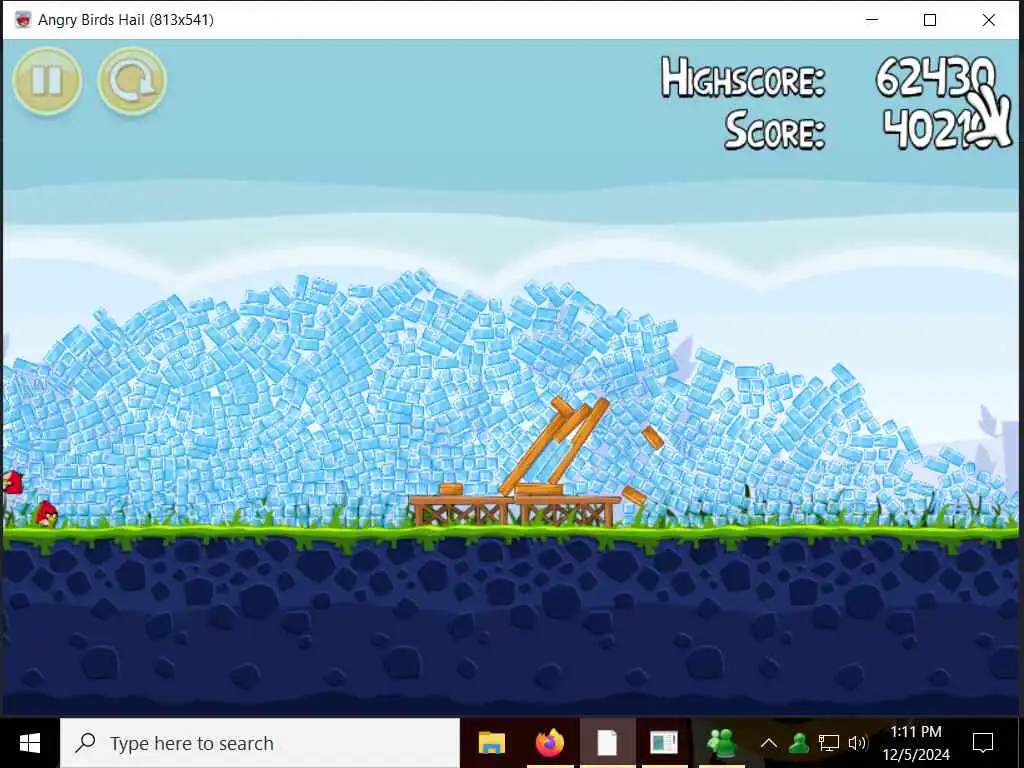Maximize the Angry Birds window
Image resolution: width=1024 pixels, height=768 pixels.
(x=930, y=20)
